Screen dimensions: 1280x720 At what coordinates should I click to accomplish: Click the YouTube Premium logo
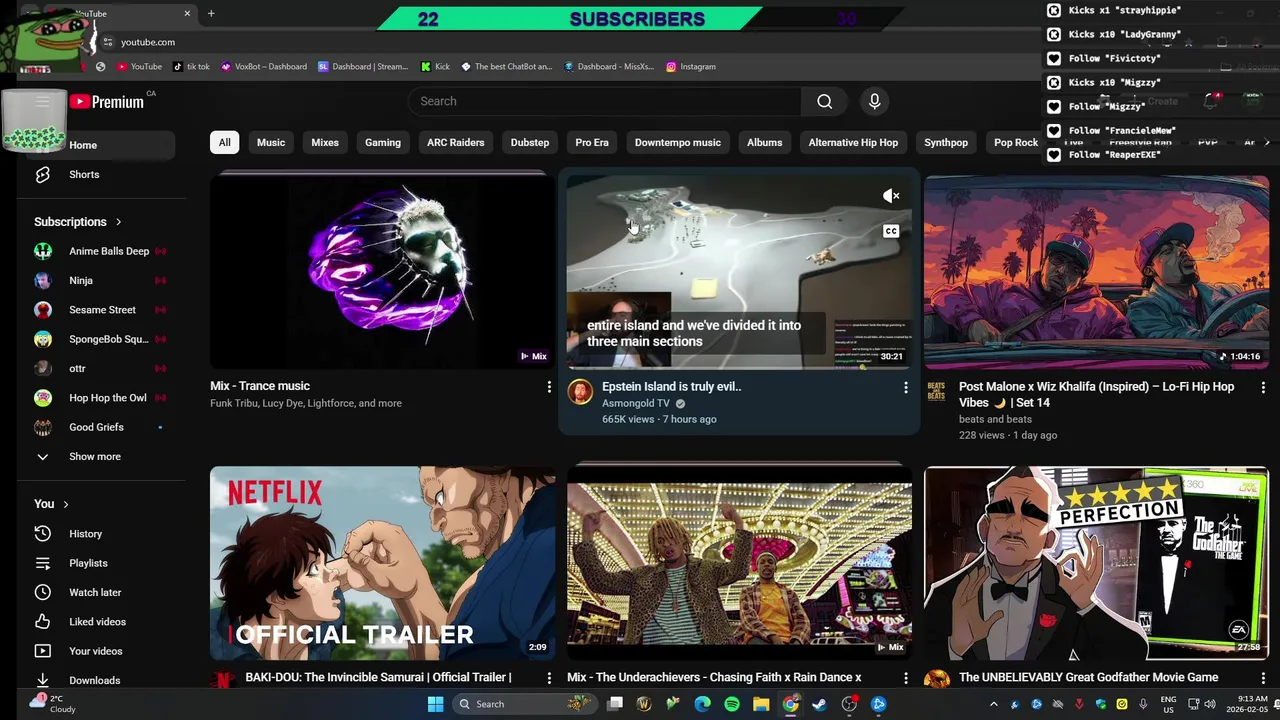tap(106, 102)
